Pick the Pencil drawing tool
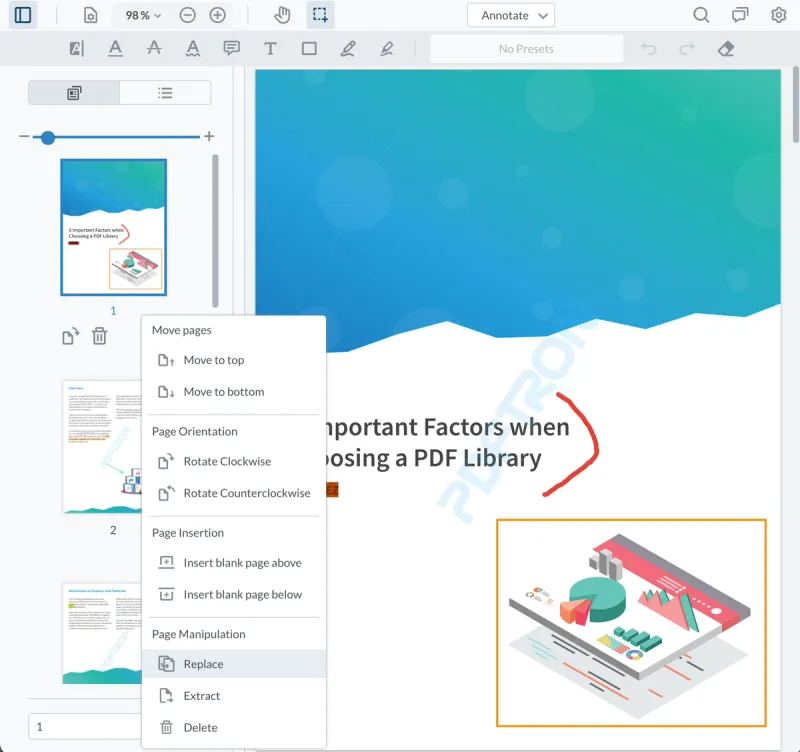 348,48
